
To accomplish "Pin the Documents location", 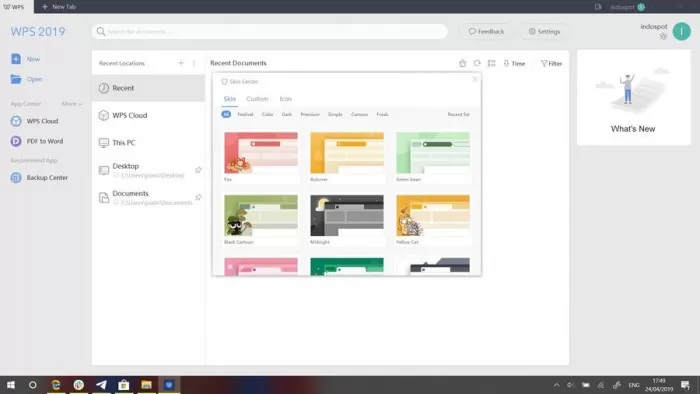I will pyautogui.click(x=198, y=197).
